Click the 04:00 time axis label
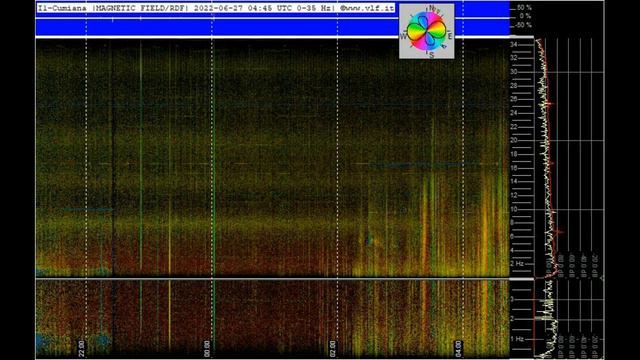This screenshot has height=360, width=640. (x=458, y=349)
